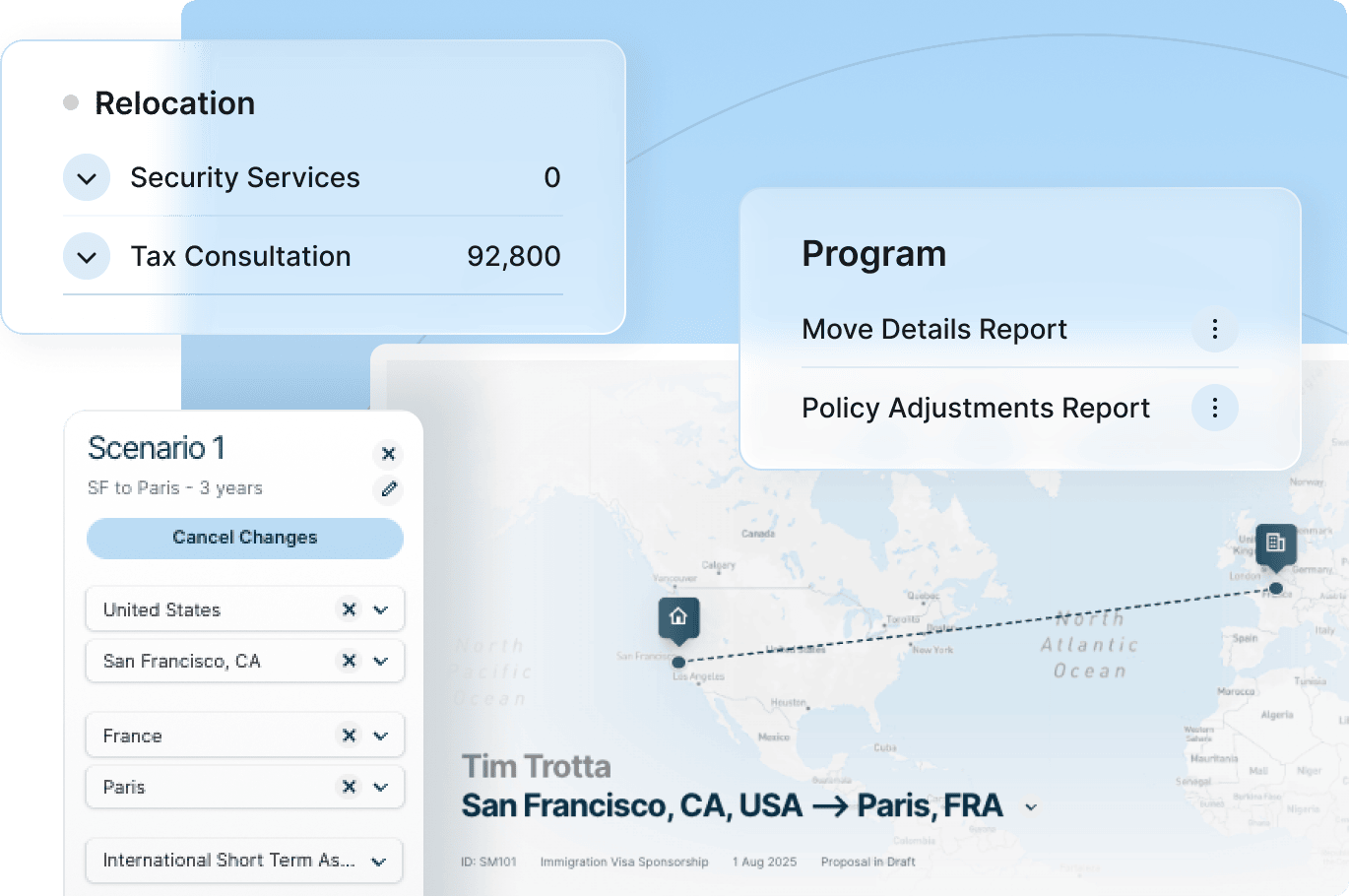The height and width of the screenshot is (896, 1349).
Task: Clear the France country selection
Action: point(349,736)
